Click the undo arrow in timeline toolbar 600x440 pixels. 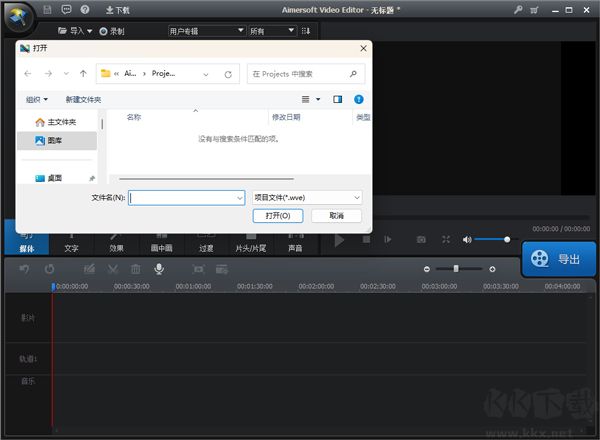tap(24, 269)
